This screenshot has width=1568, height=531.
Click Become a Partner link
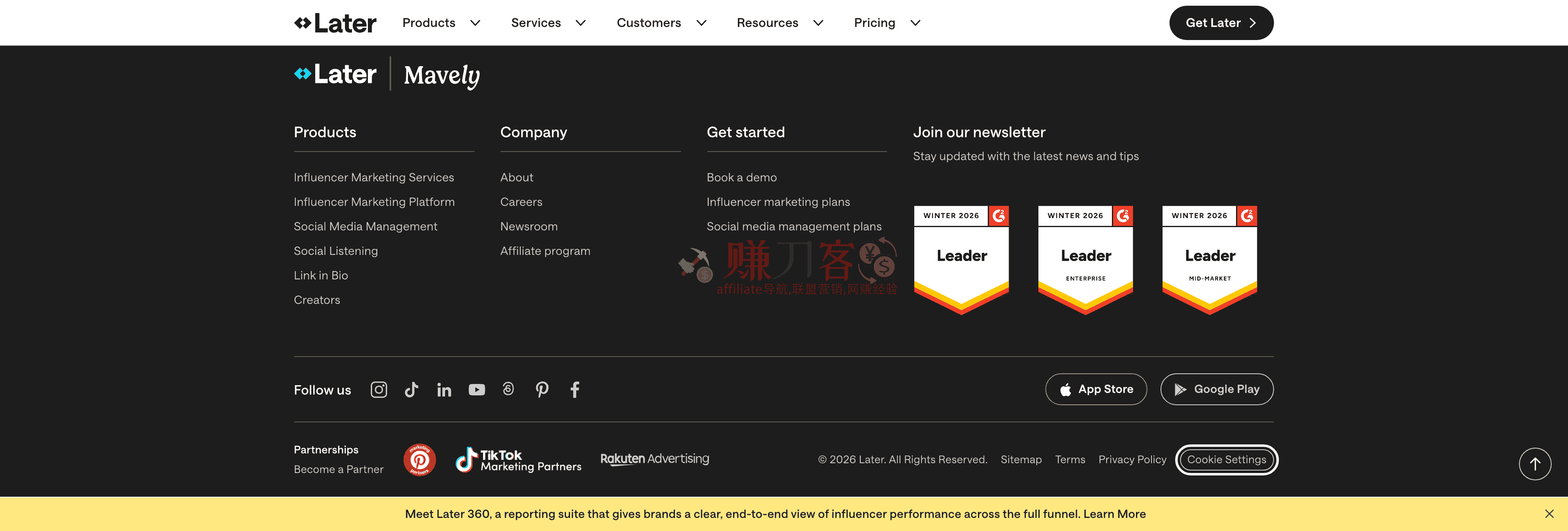click(339, 469)
